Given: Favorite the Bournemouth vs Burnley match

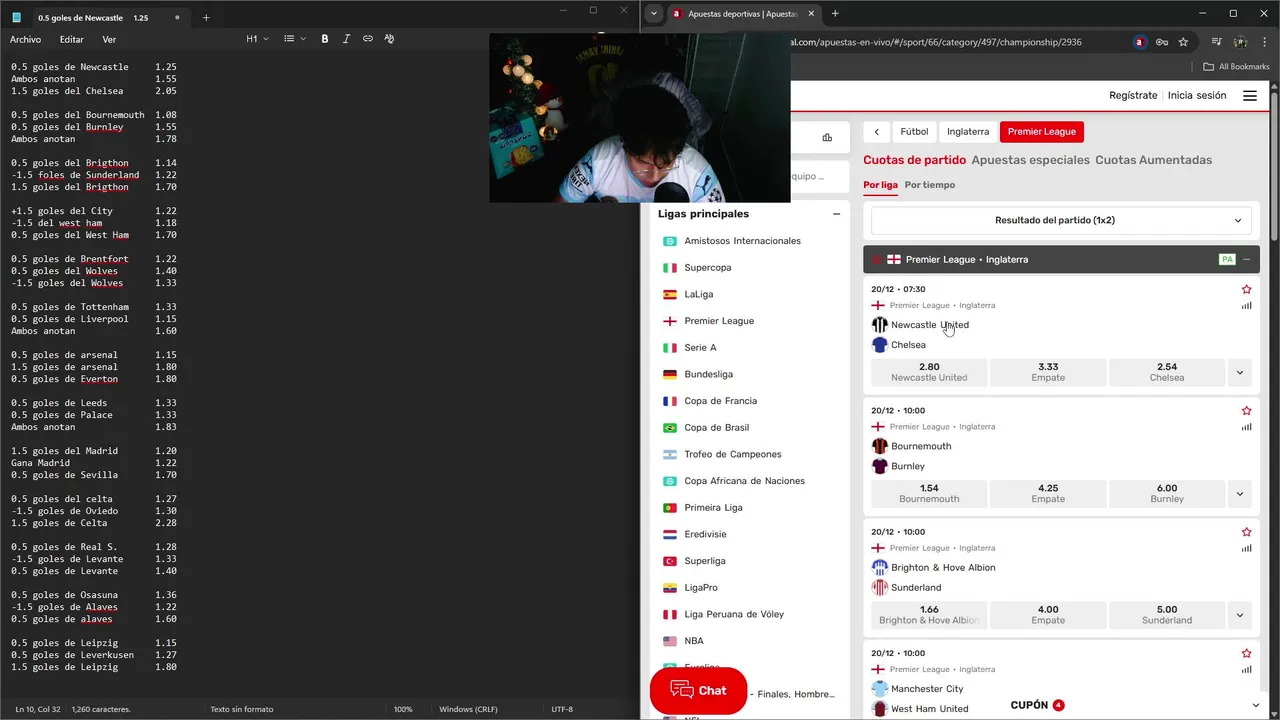Looking at the screenshot, I should click(x=1246, y=411).
